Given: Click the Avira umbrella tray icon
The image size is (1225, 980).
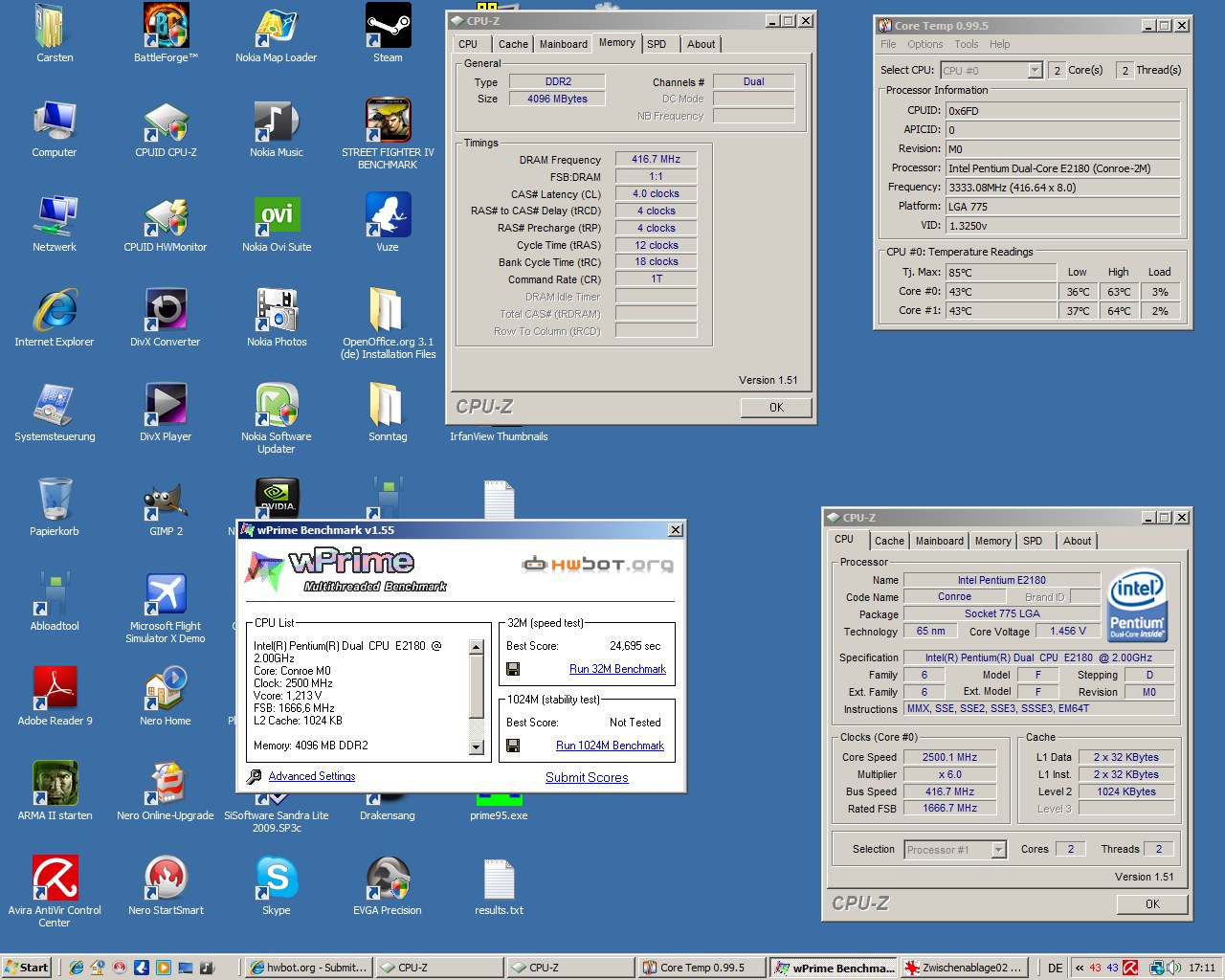Looking at the screenshot, I should 1130,968.
